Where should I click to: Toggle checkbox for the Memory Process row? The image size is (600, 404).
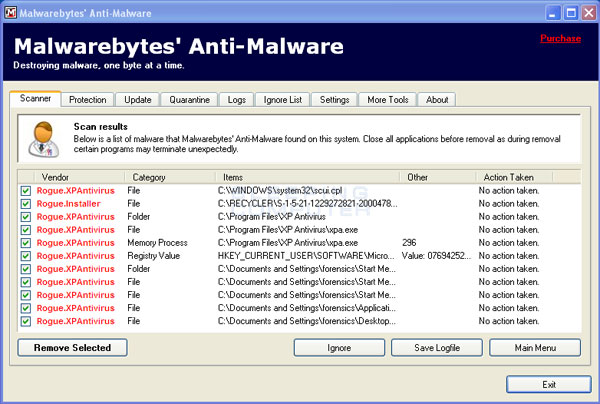pos(26,243)
